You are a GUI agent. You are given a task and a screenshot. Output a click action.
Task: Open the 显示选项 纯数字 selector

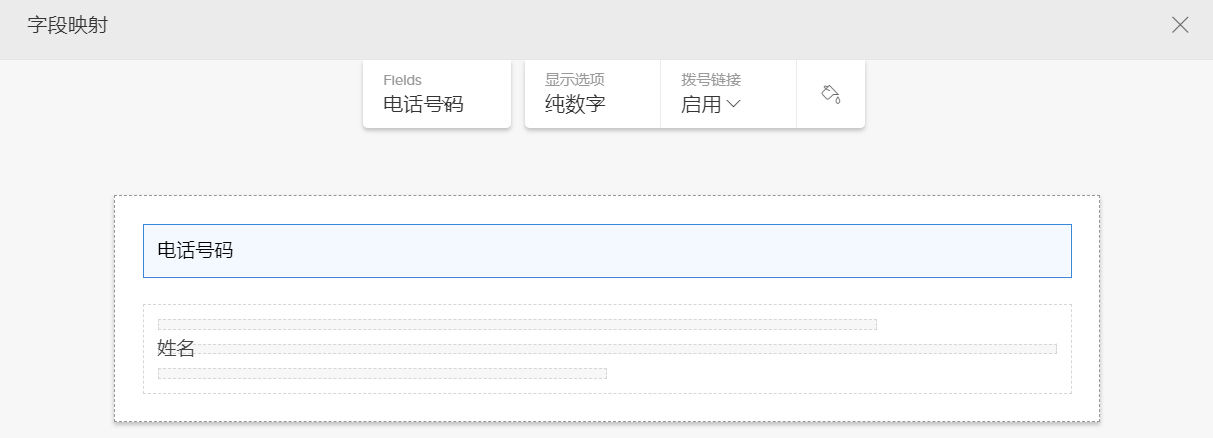tap(592, 94)
